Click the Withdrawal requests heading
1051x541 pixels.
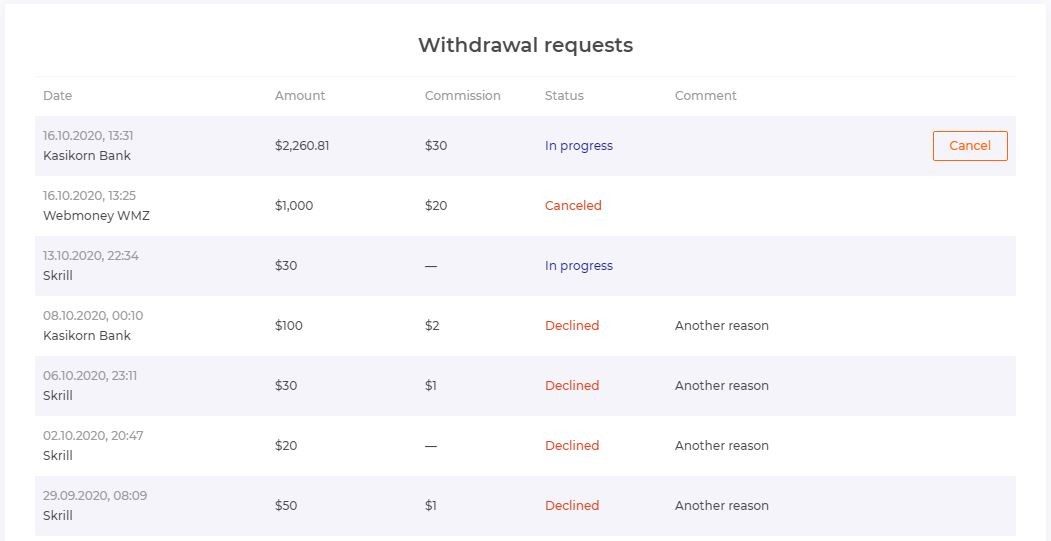[x=525, y=45]
